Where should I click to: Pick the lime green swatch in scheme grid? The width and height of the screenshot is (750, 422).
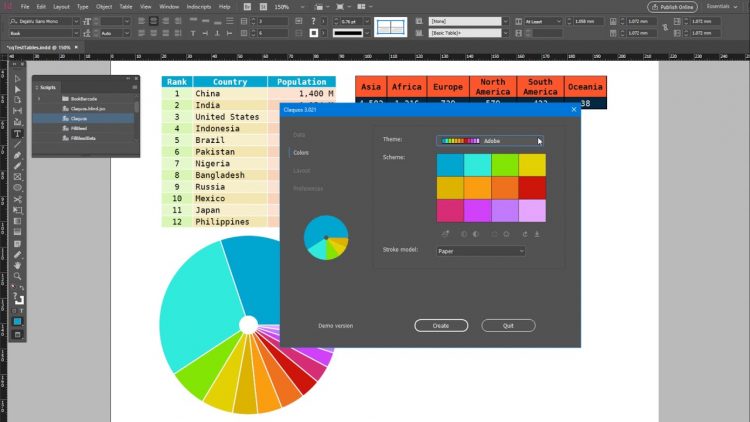click(x=505, y=165)
